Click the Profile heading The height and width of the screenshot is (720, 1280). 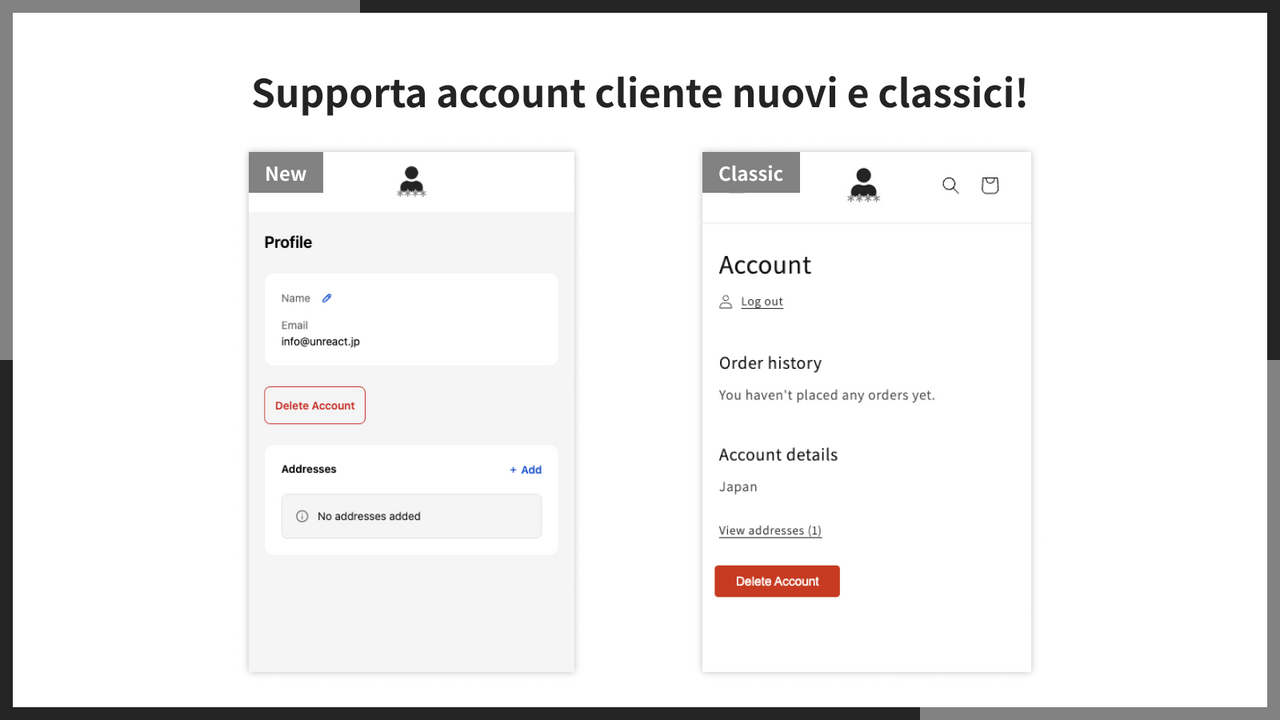288,242
